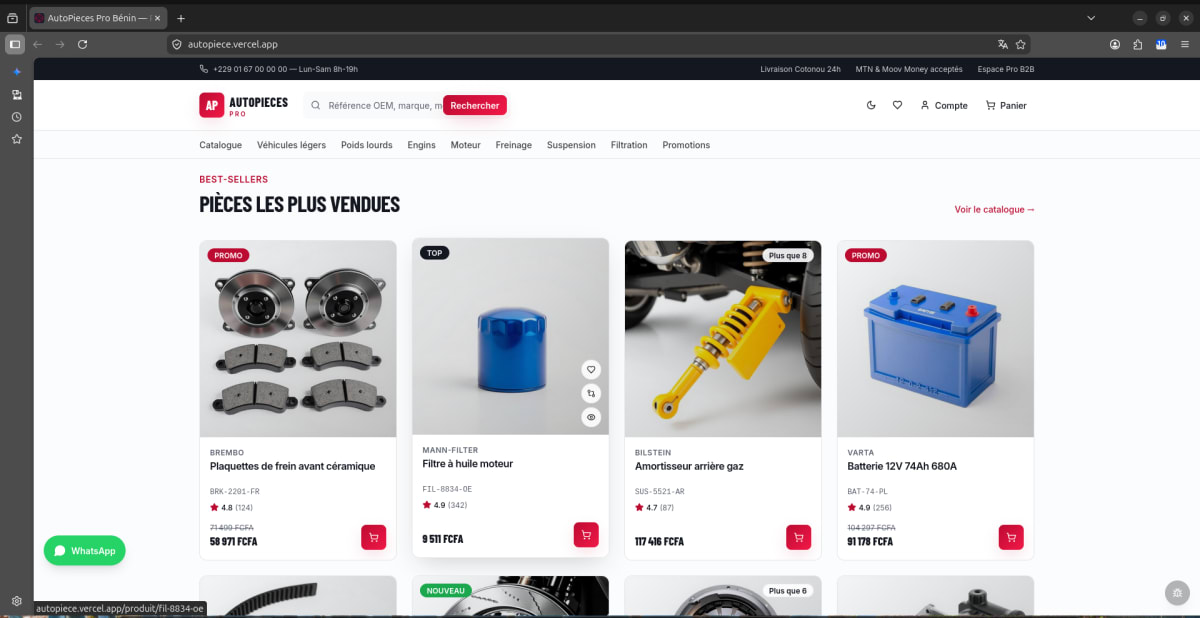Open sidebar settings gear icon

16,601
